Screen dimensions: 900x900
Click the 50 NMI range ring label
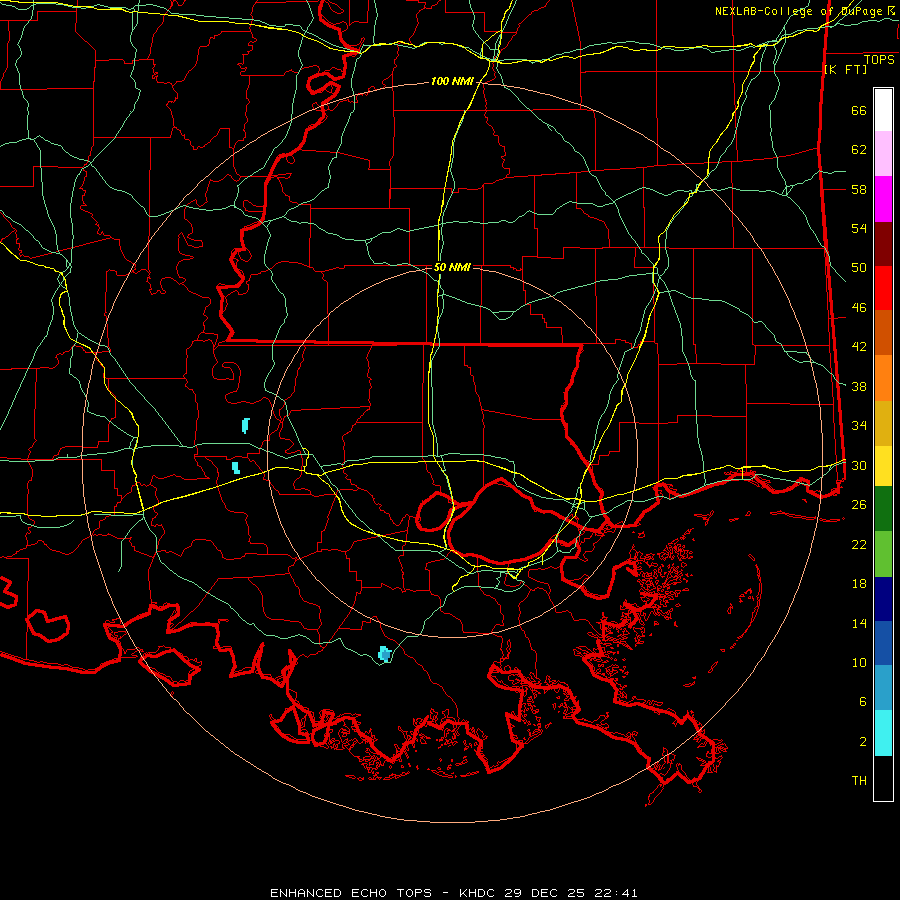(x=452, y=267)
